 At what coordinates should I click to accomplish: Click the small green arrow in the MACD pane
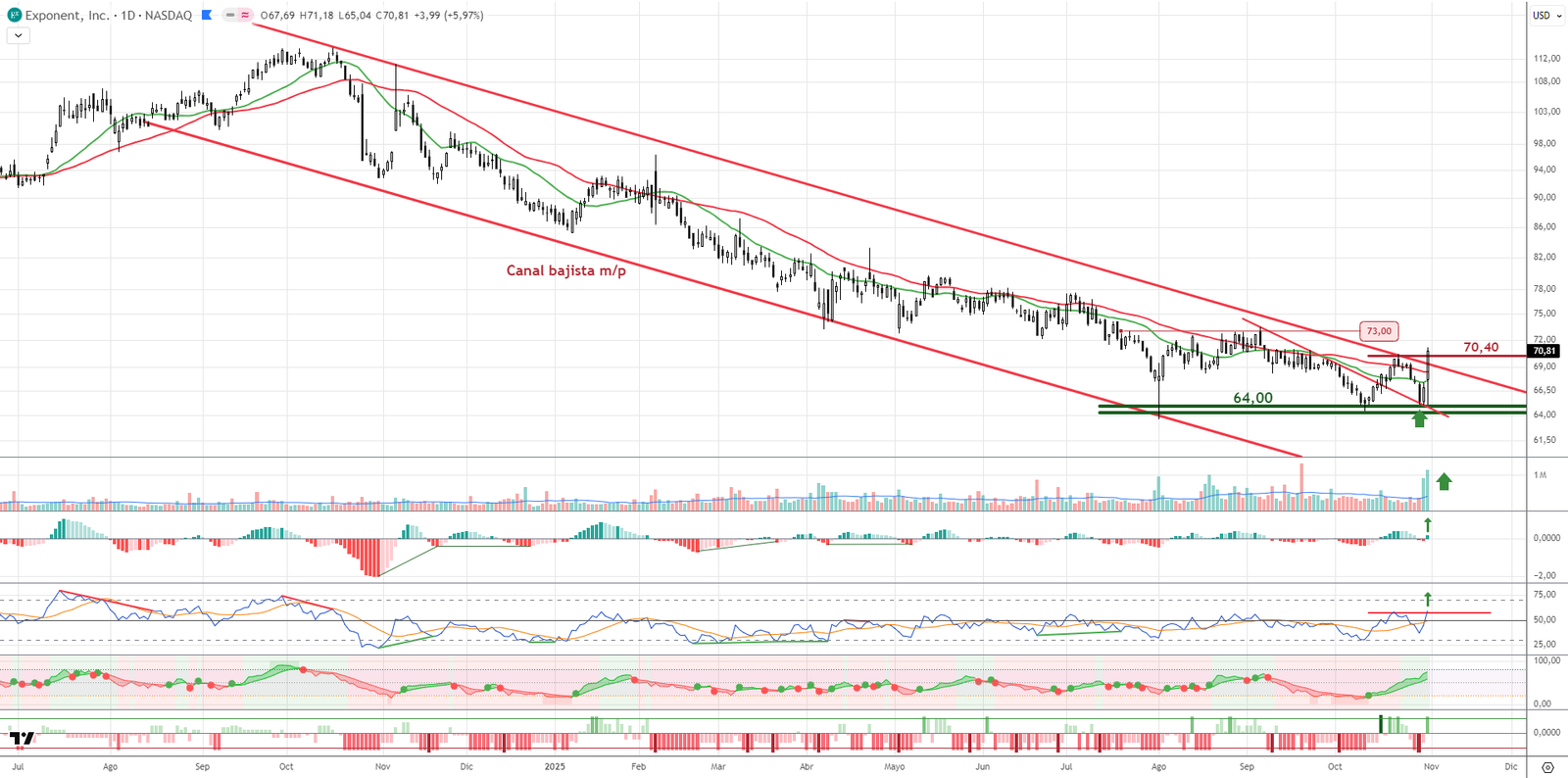point(1428,526)
